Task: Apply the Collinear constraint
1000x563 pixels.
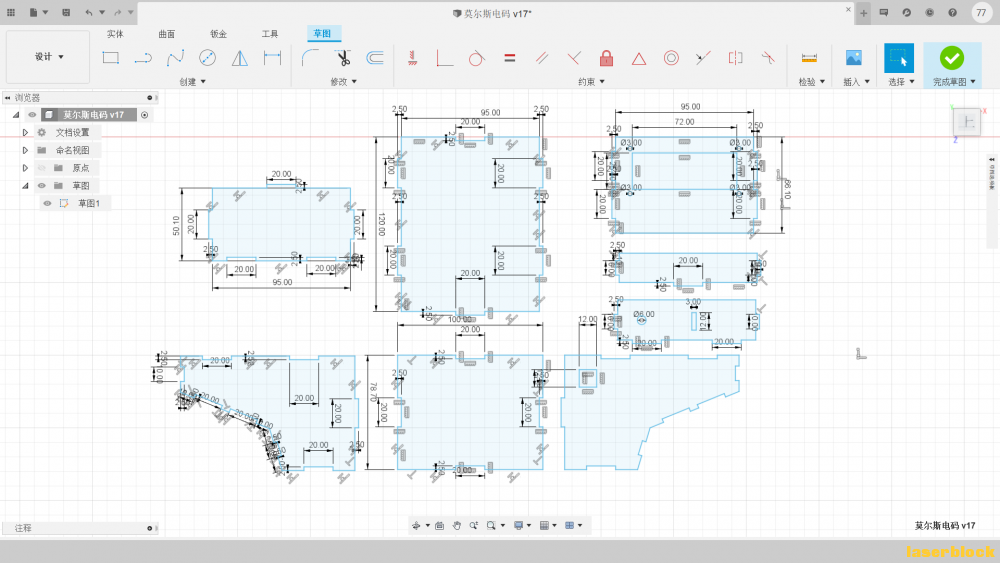Action: (x=703, y=58)
